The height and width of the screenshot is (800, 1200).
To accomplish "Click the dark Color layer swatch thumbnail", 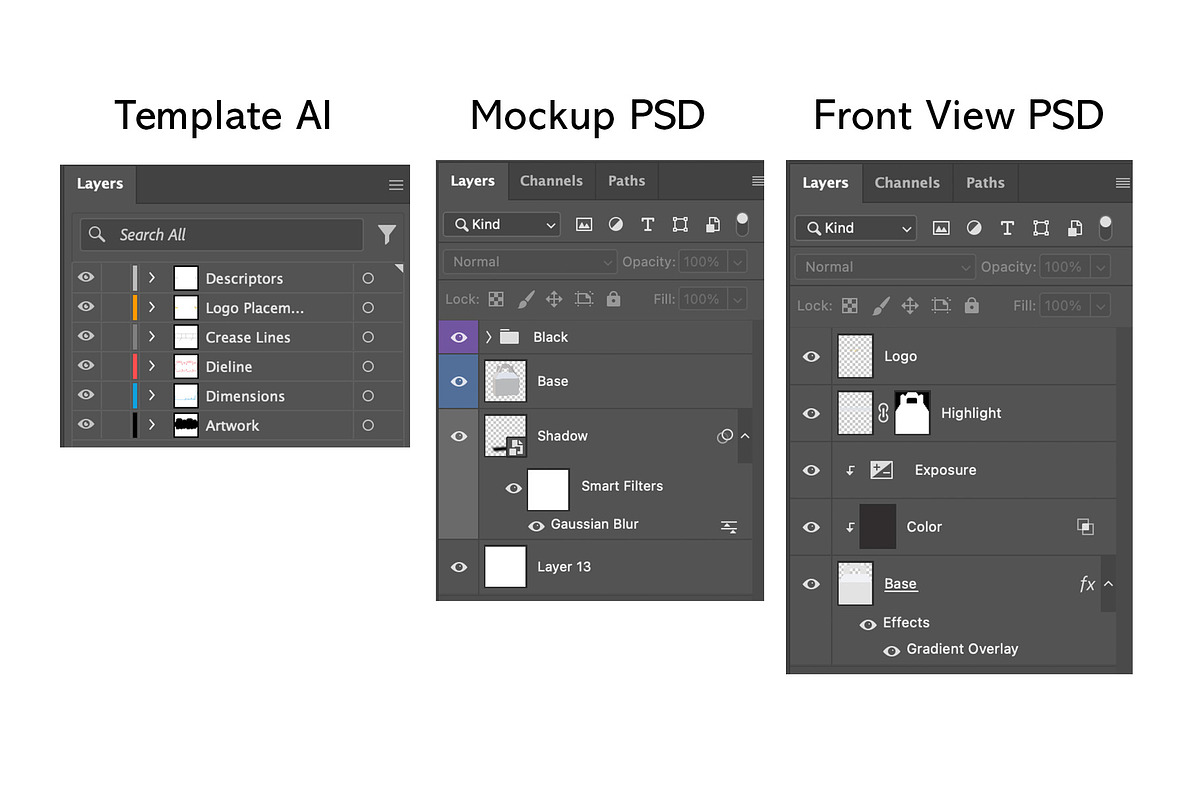I will pyautogui.click(x=879, y=527).
